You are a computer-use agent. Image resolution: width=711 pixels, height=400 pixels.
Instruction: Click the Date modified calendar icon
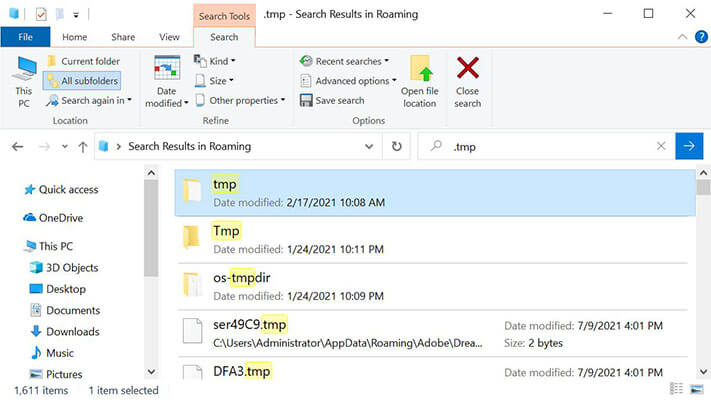tap(166, 70)
